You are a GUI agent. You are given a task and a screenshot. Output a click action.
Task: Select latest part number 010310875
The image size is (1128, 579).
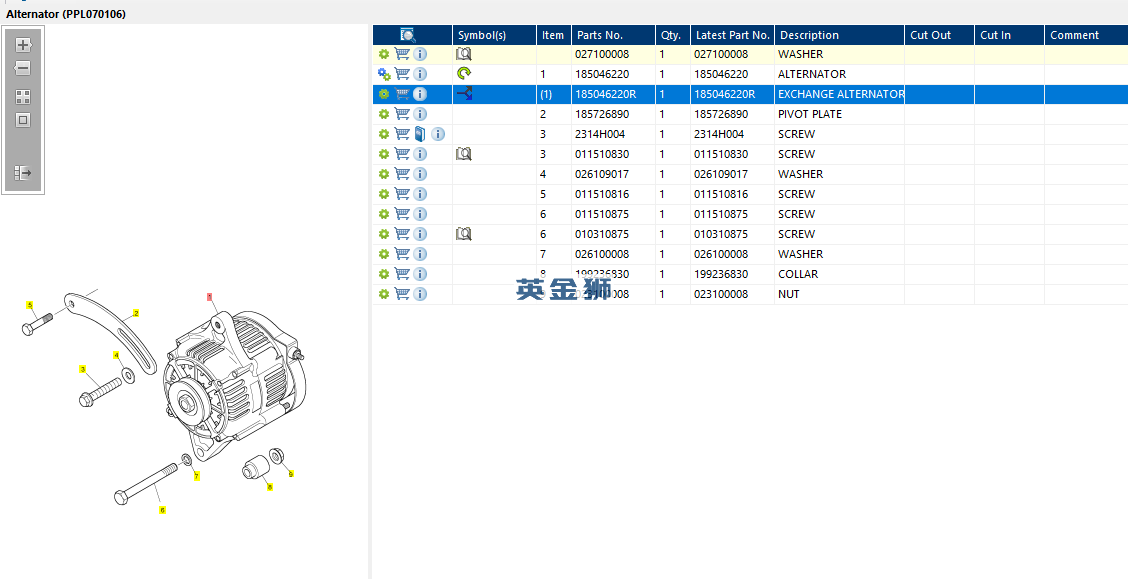[732, 234]
